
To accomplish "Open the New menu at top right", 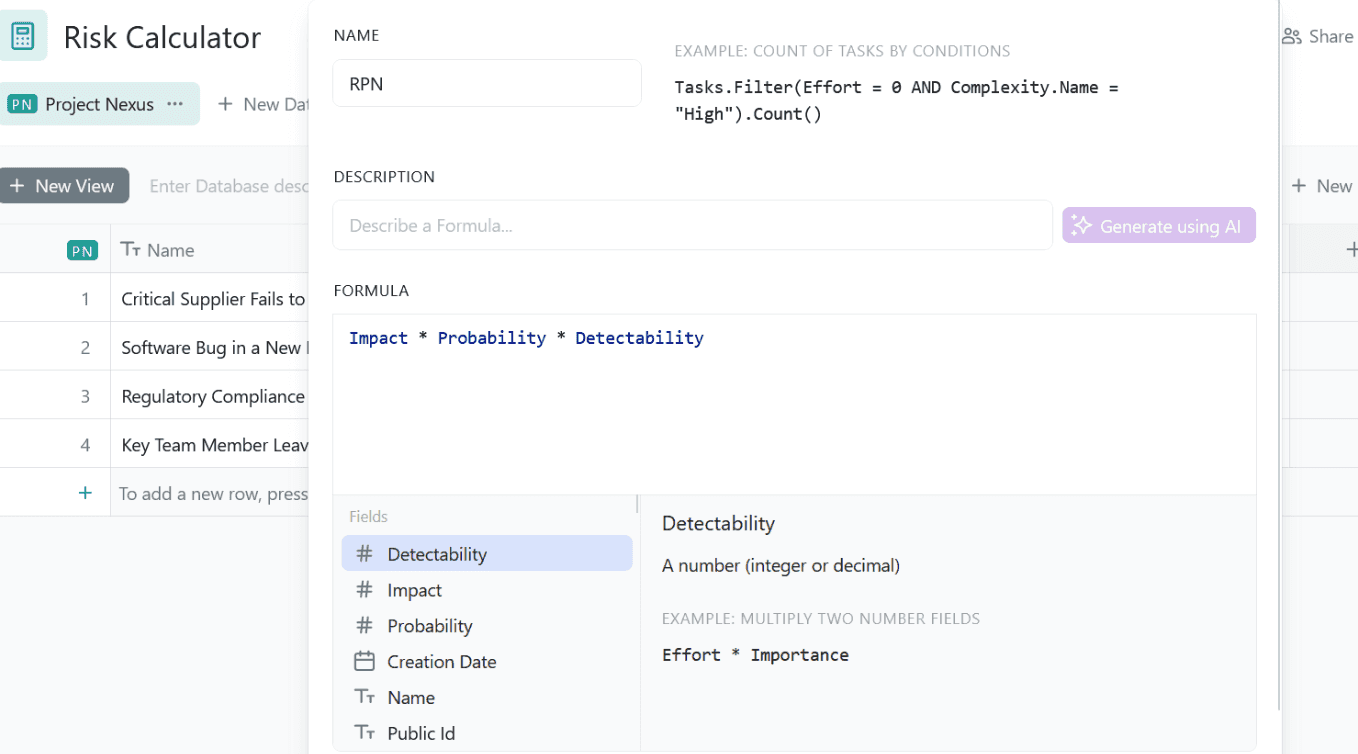I will pos(1323,185).
